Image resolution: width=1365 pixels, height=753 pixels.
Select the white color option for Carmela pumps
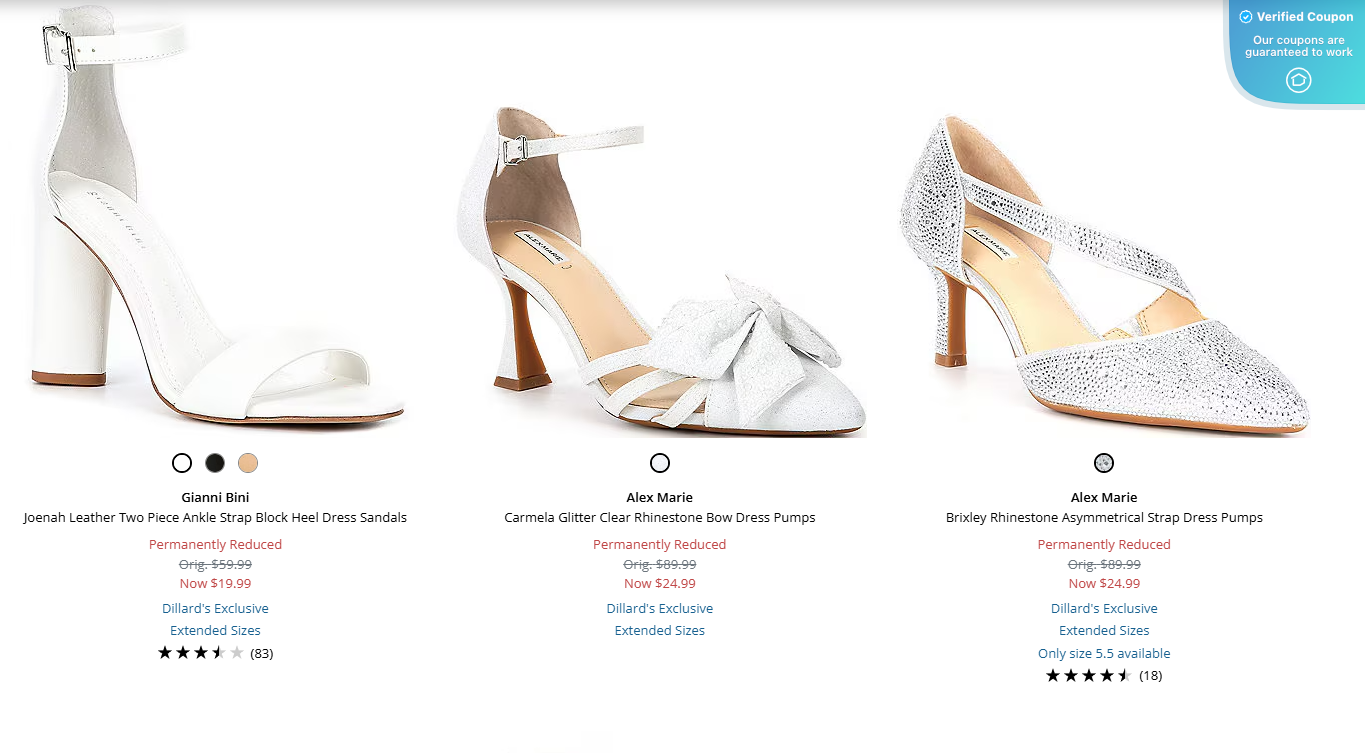[x=660, y=463]
